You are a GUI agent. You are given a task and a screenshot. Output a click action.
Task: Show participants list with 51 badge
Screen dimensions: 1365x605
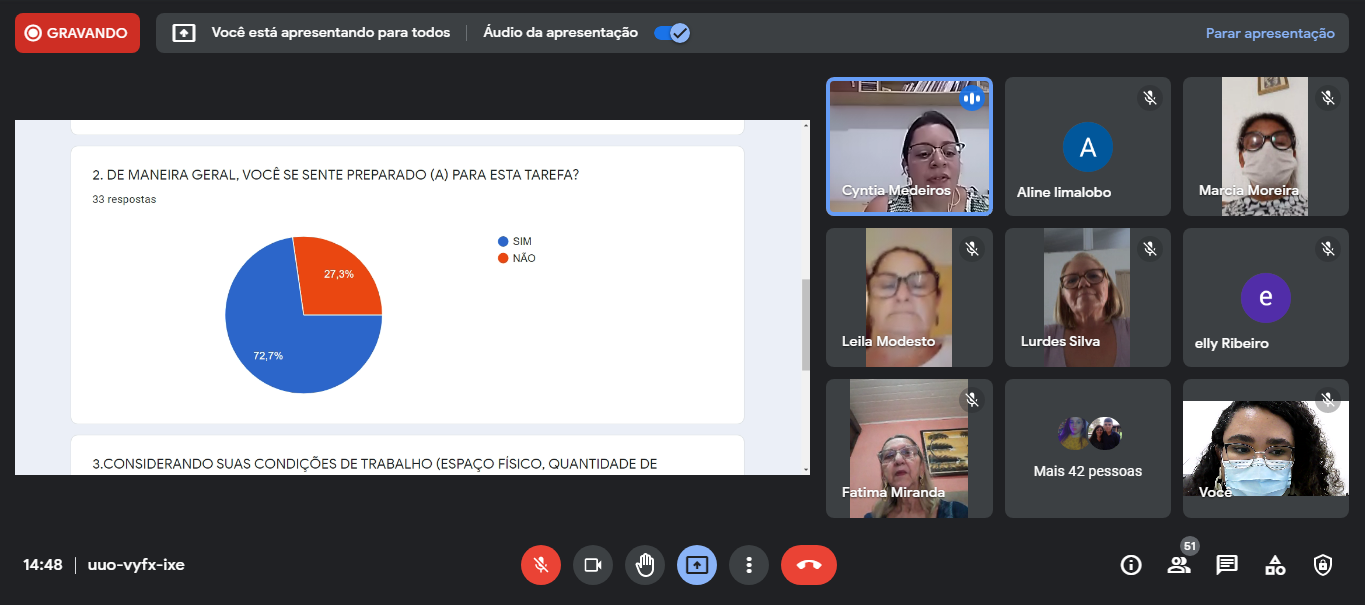click(1179, 565)
